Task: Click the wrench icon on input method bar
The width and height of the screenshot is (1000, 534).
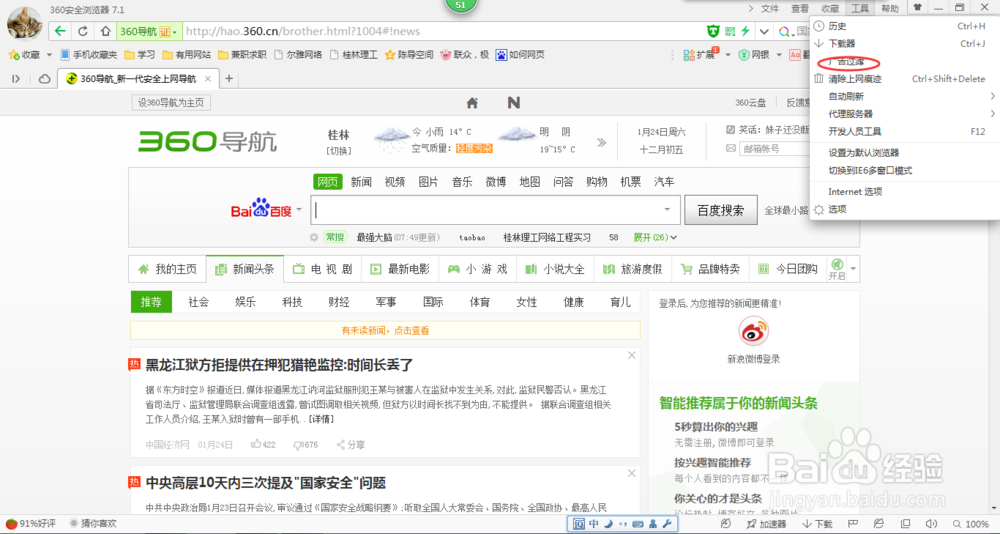Action: coord(667,524)
